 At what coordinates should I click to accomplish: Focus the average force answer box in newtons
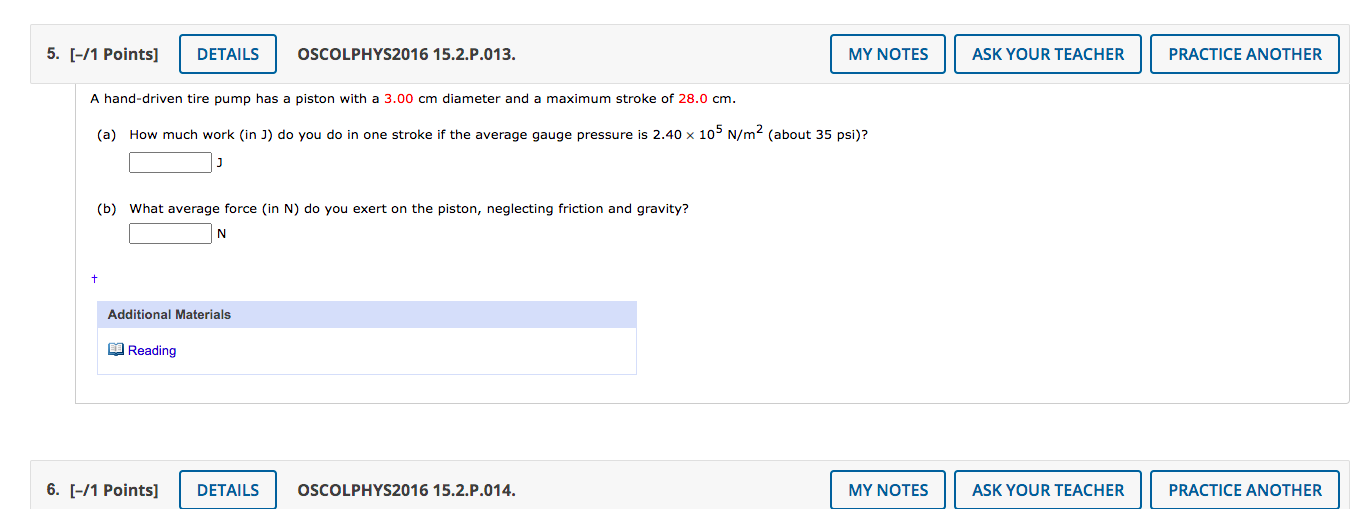coord(170,234)
